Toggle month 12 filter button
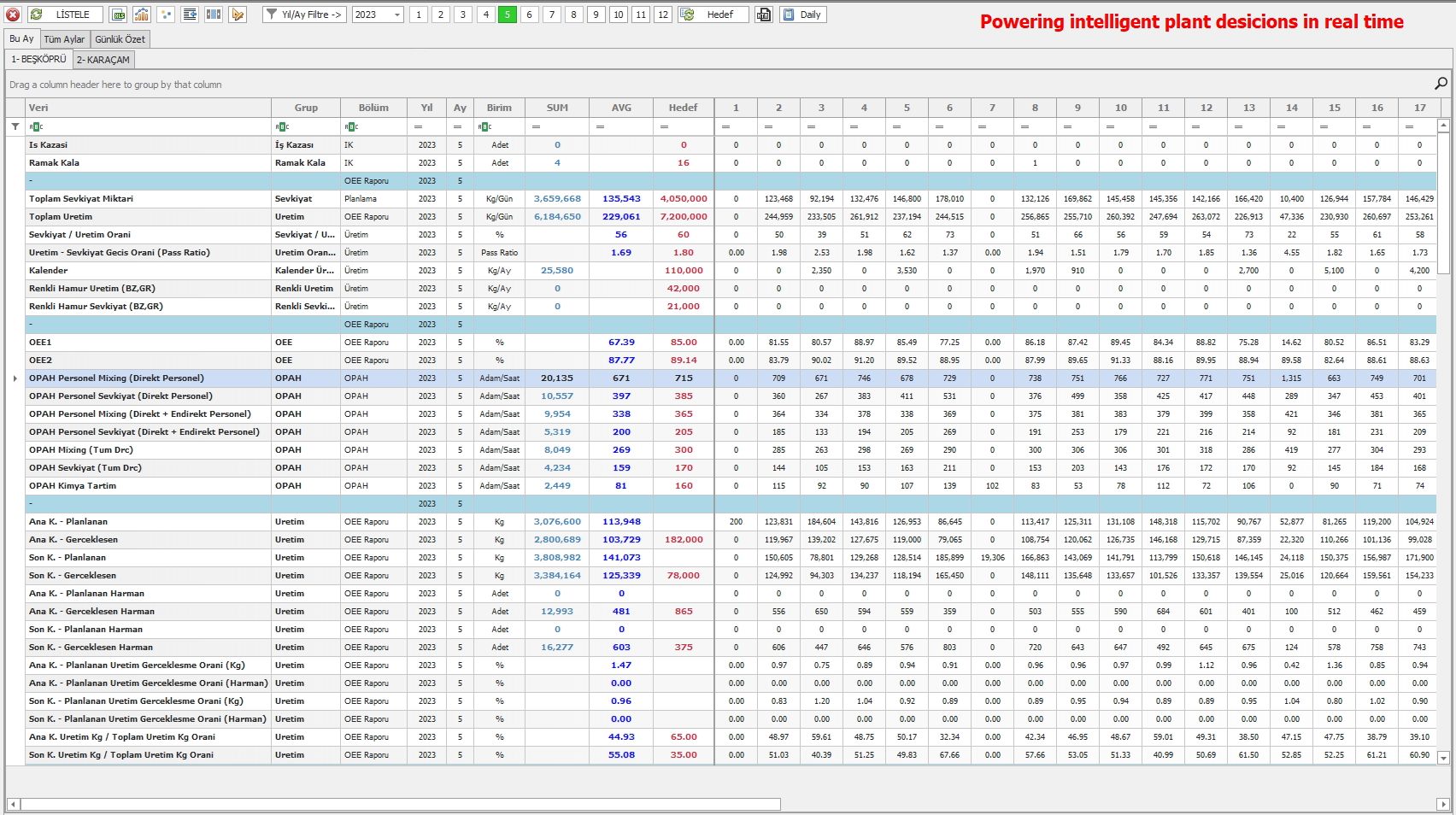Screen dimensions: 1456x815 click(663, 15)
